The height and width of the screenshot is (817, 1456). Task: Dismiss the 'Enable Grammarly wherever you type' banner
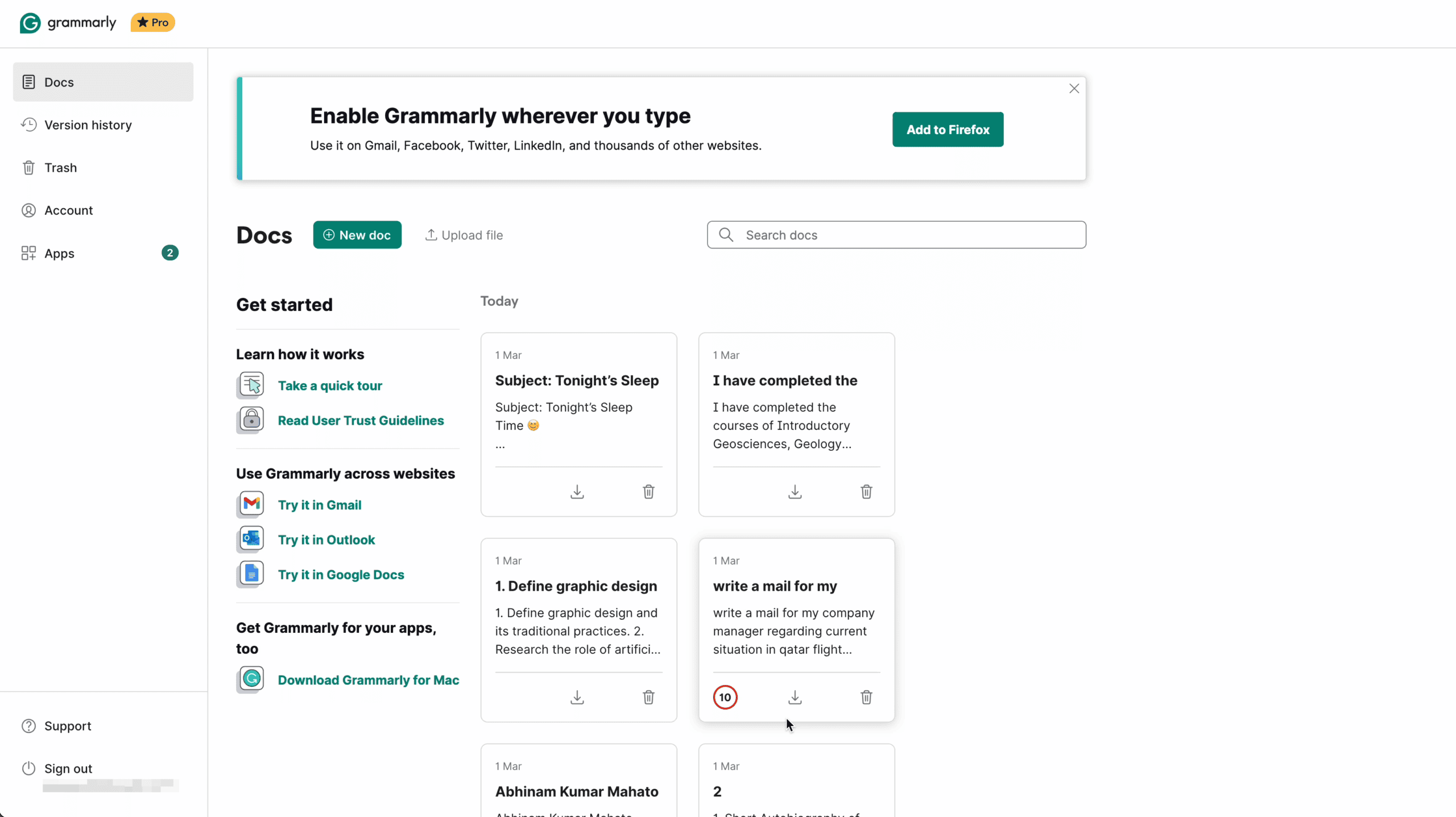[x=1074, y=88]
